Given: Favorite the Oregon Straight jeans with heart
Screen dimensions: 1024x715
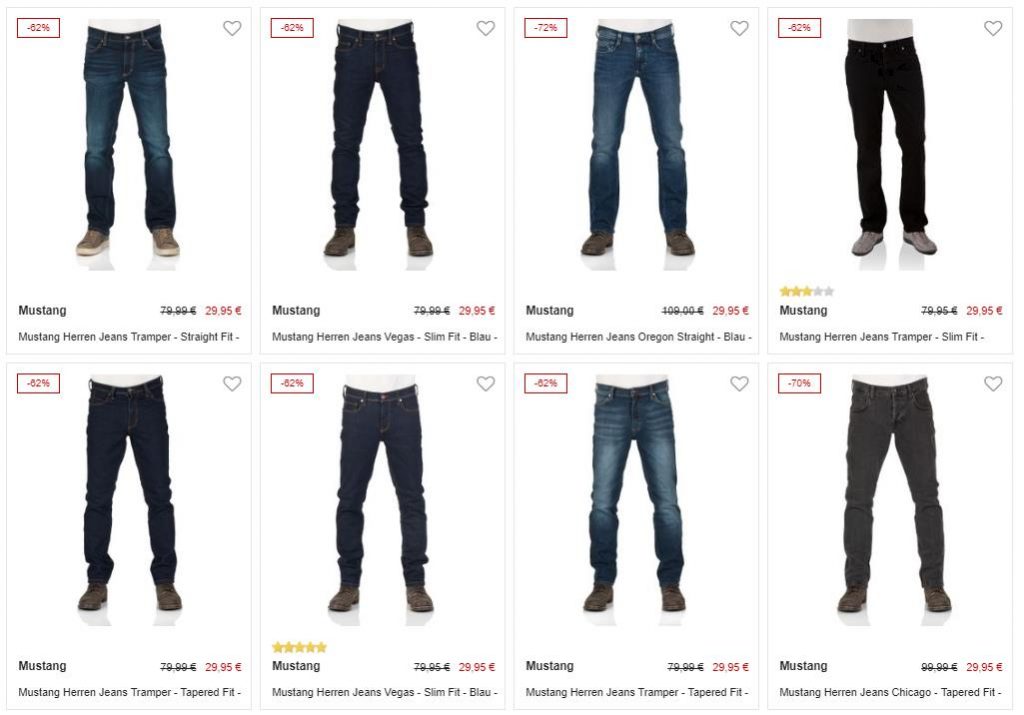Looking at the screenshot, I should (739, 28).
